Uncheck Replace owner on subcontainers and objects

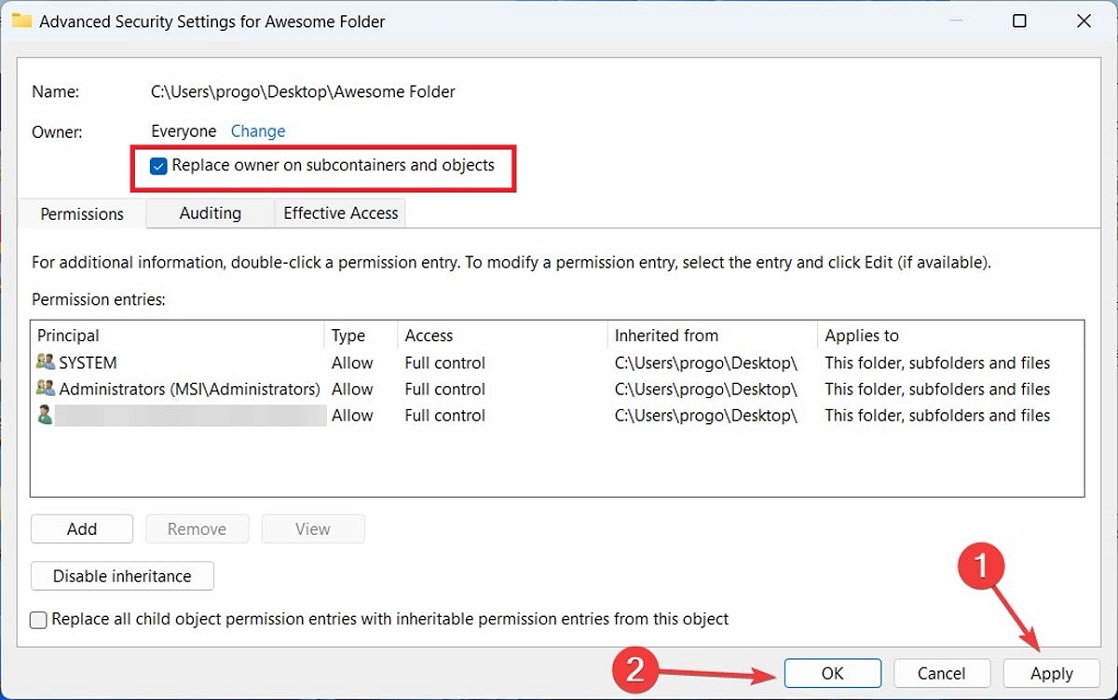[158, 165]
